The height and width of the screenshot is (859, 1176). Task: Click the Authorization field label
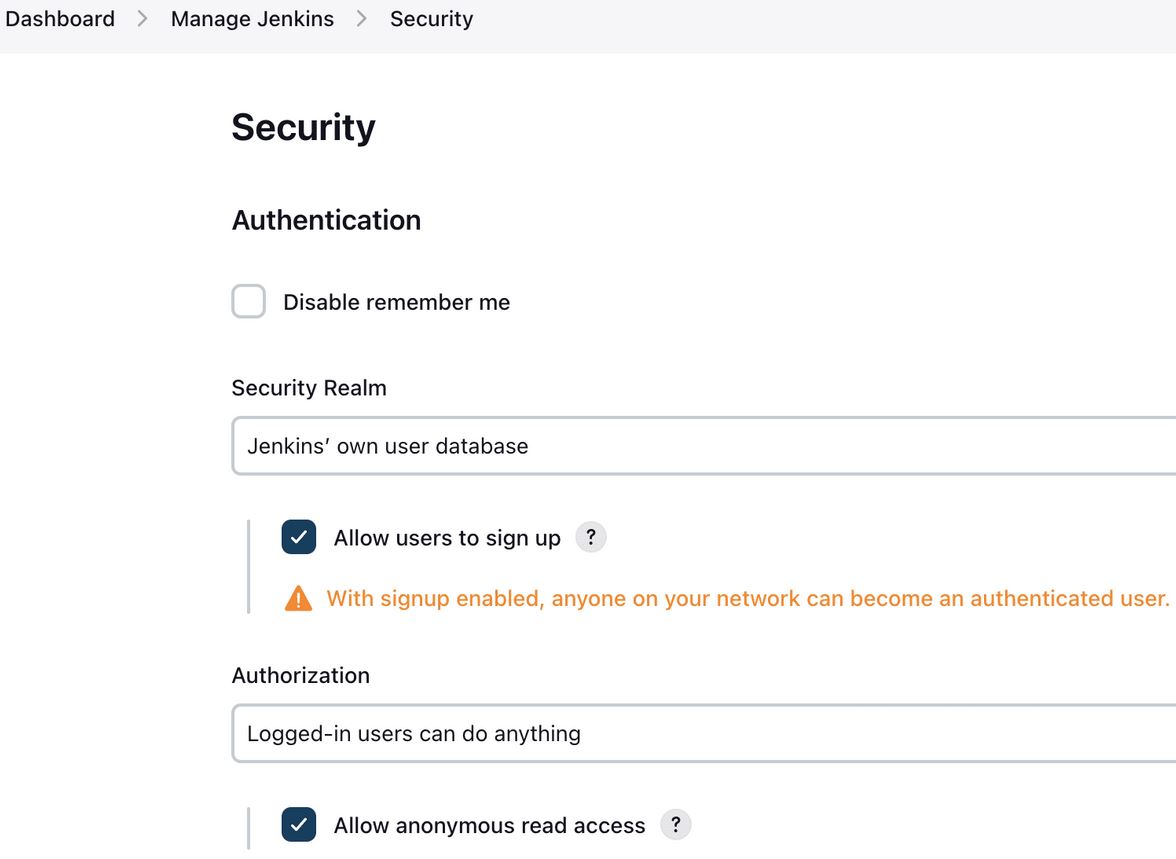point(301,676)
